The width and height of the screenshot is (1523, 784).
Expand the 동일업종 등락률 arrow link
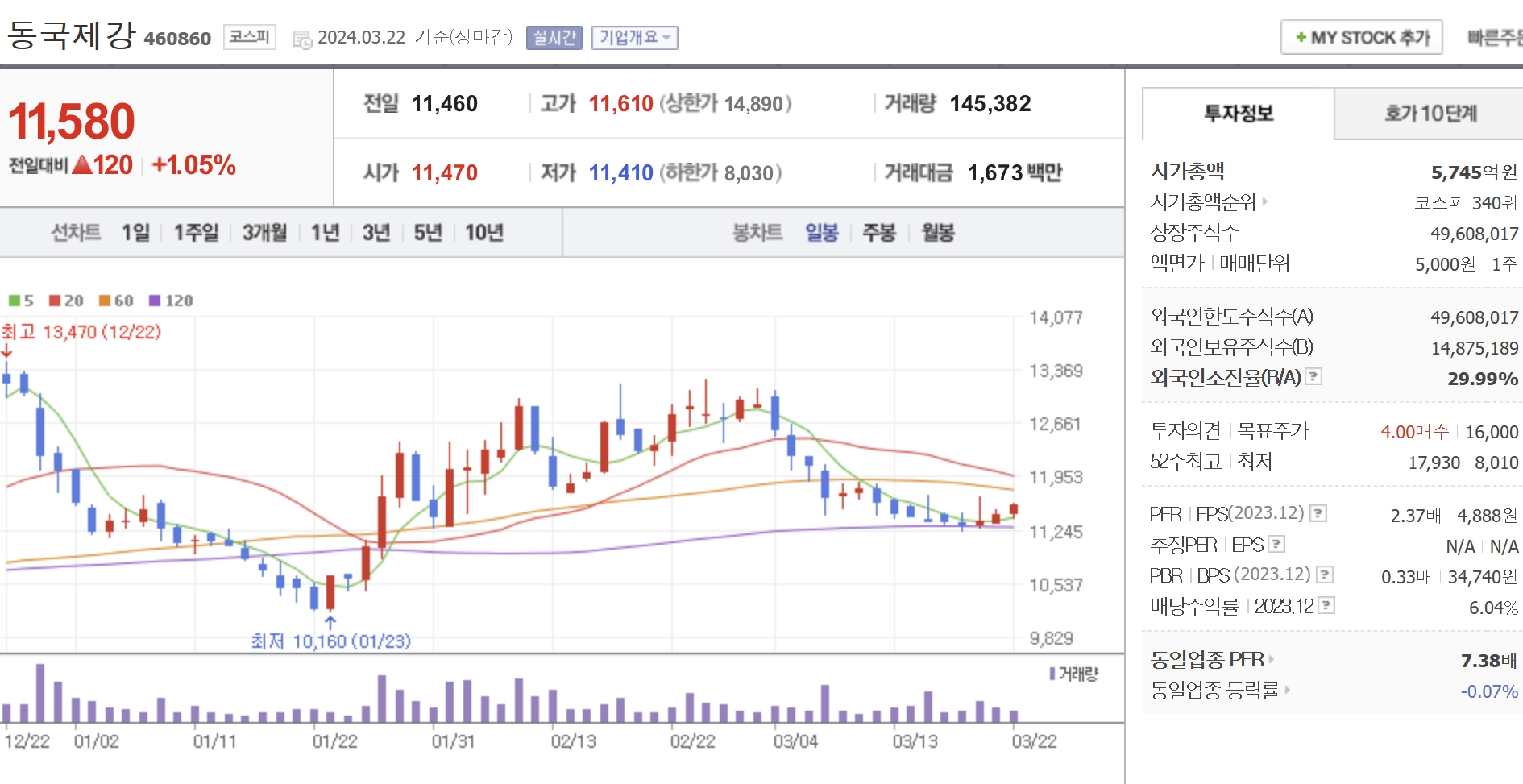1287,690
